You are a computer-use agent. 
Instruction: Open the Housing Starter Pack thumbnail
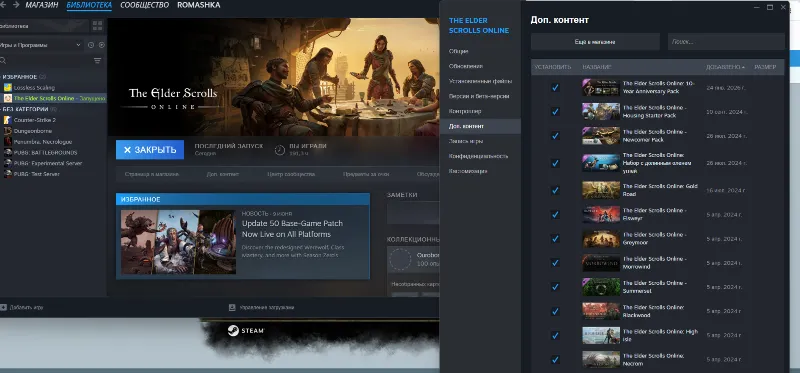601,111
